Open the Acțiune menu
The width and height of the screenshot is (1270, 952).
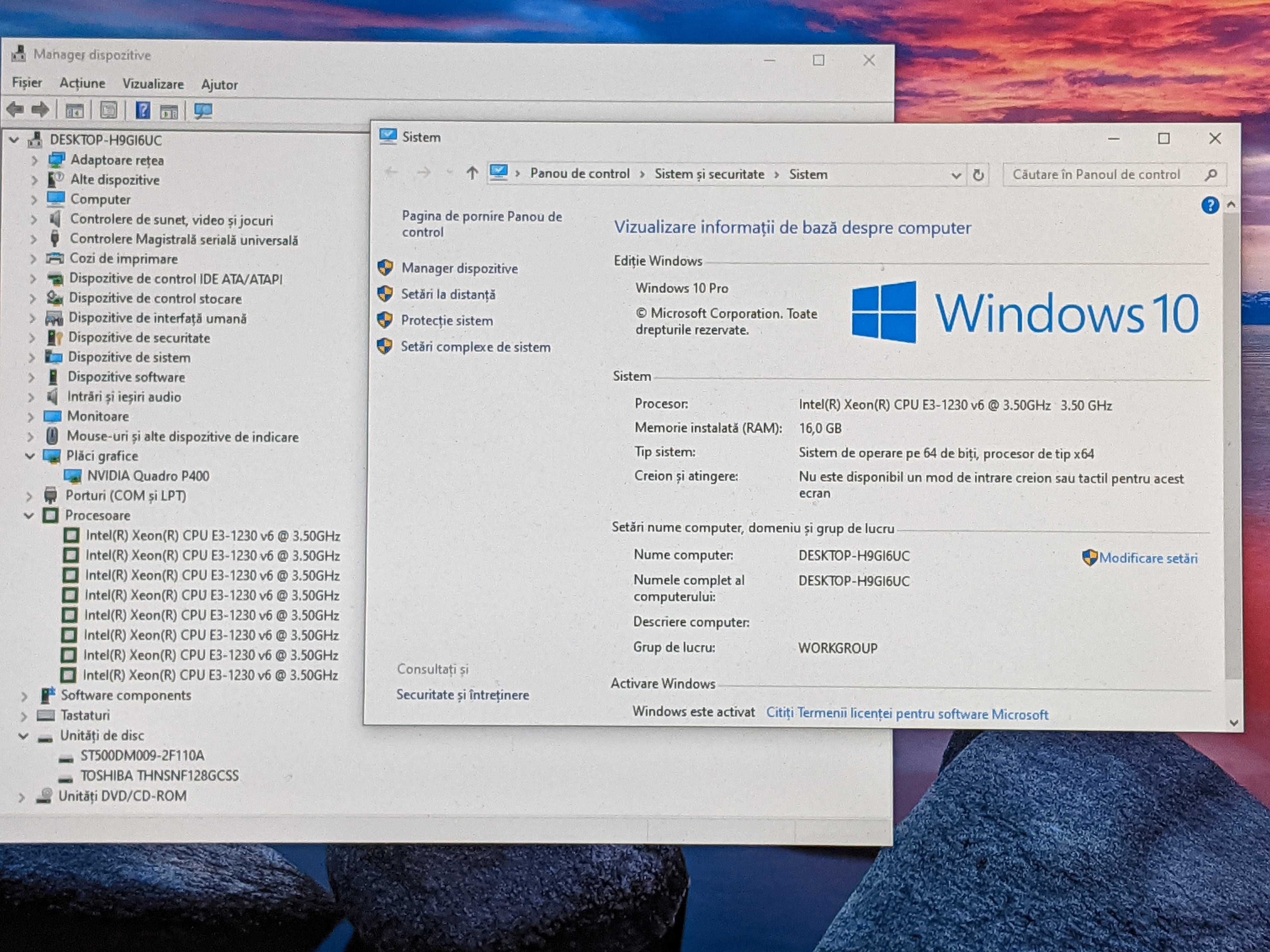(x=82, y=83)
